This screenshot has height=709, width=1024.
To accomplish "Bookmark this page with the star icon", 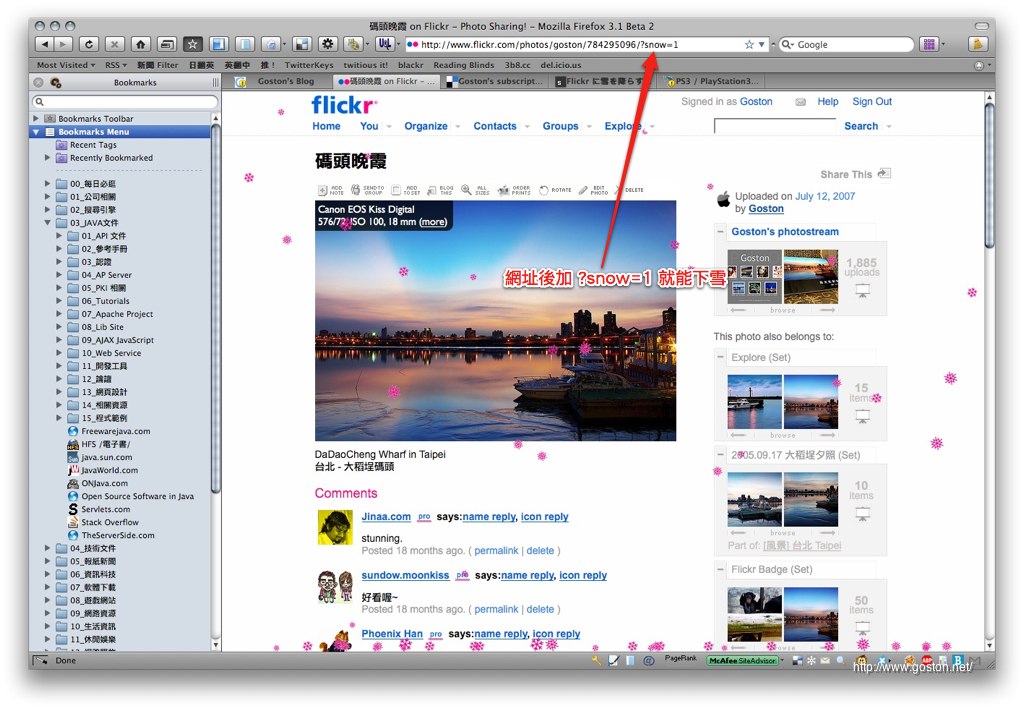I will tap(749, 44).
